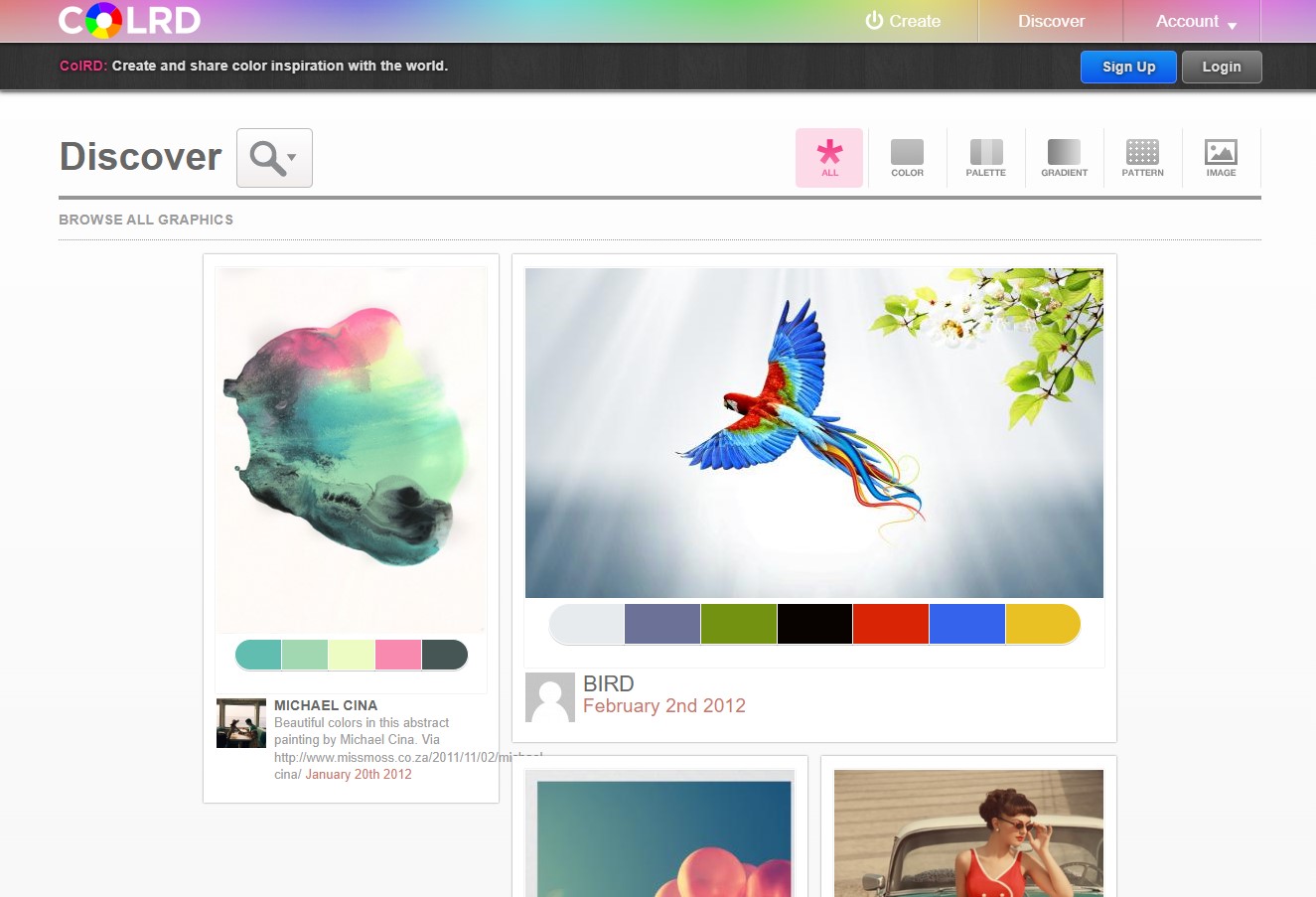Filter graphics by GRADIENT icon
This screenshot has height=897, width=1316.
[x=1064, y=157]
